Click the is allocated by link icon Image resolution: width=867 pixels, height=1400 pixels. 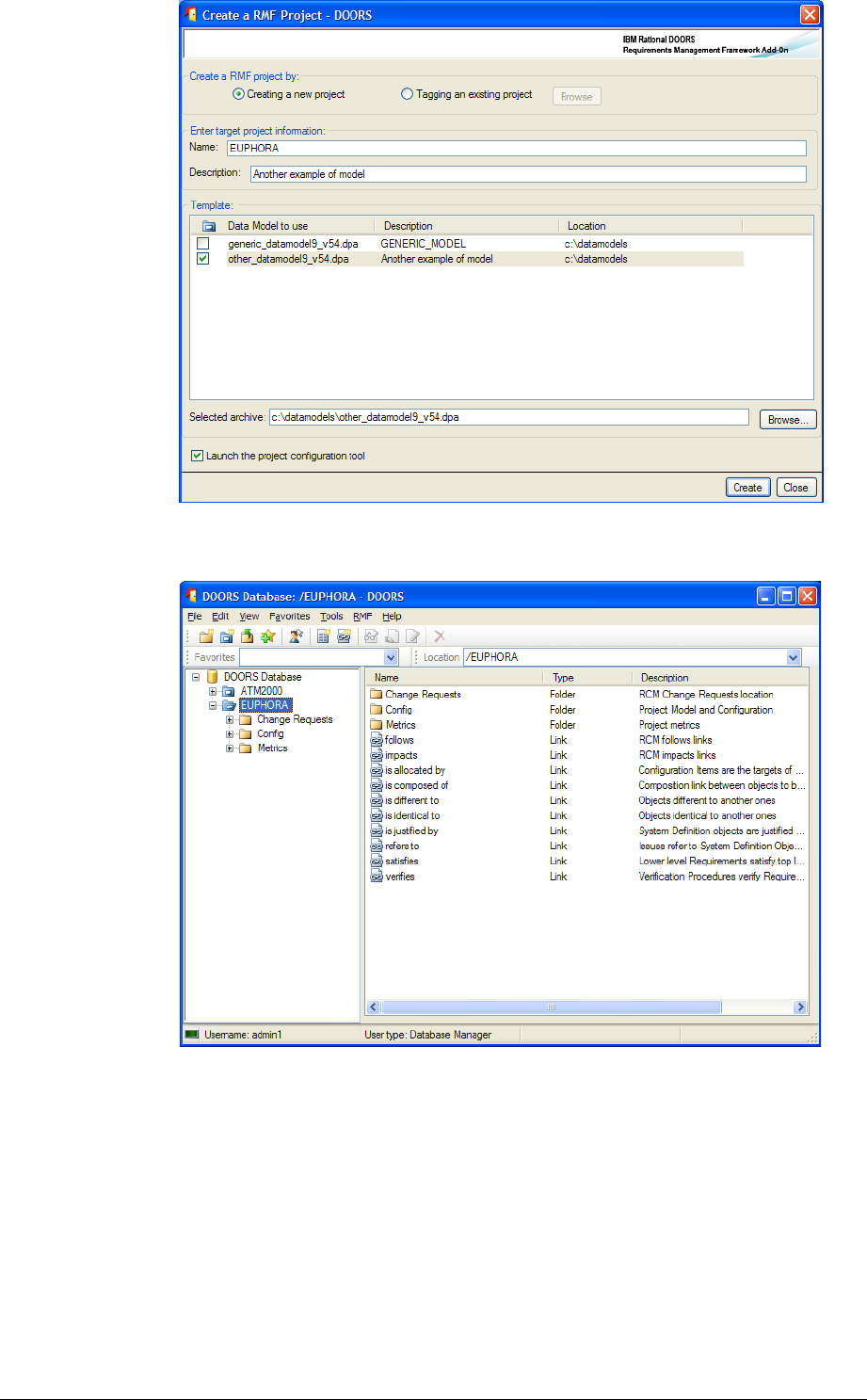coord(377,770)
